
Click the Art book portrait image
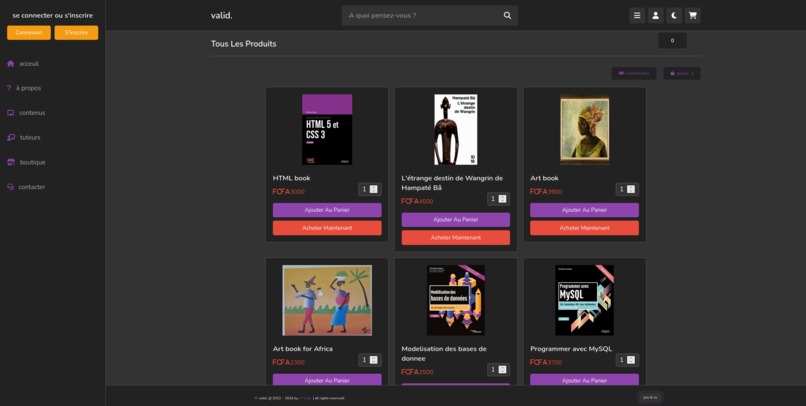tap(584, 130)
